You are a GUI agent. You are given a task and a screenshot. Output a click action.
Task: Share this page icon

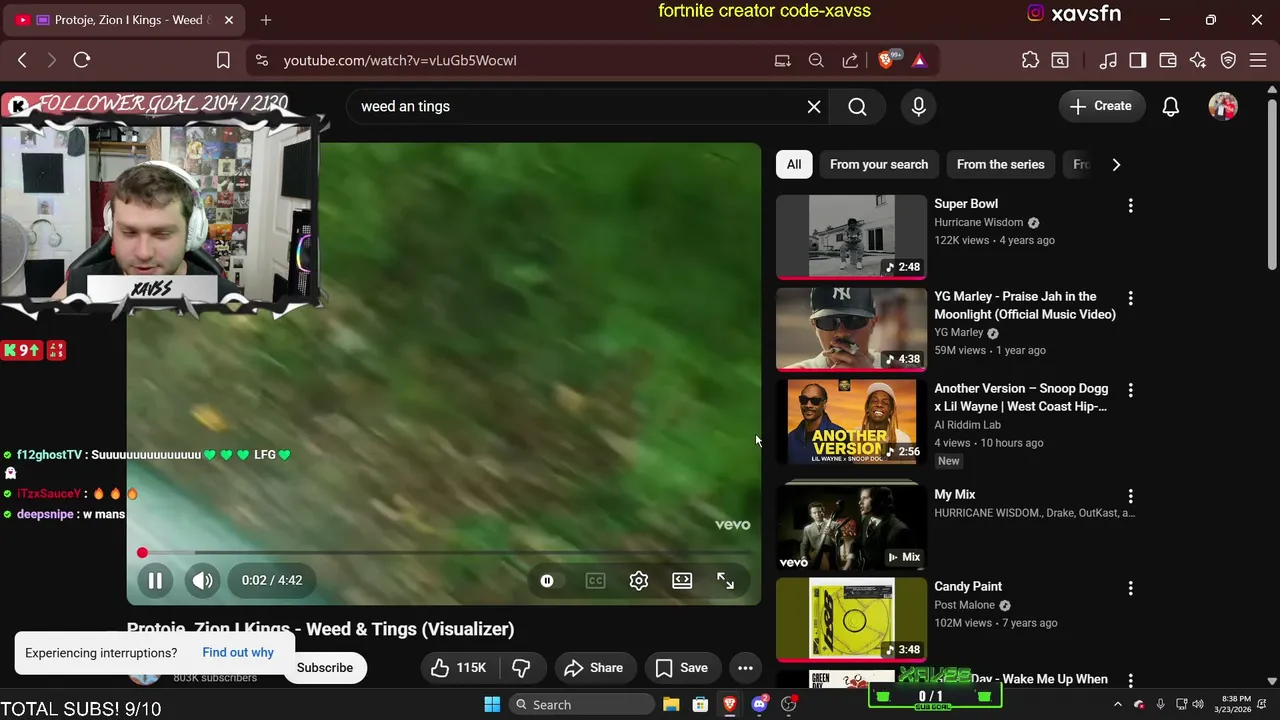(850, 60)
